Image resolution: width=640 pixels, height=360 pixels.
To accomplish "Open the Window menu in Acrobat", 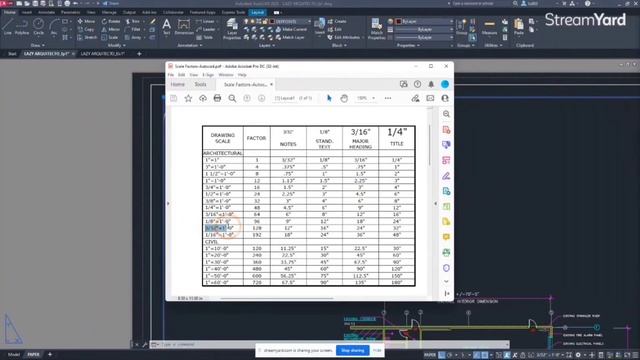I will point(226,75).
